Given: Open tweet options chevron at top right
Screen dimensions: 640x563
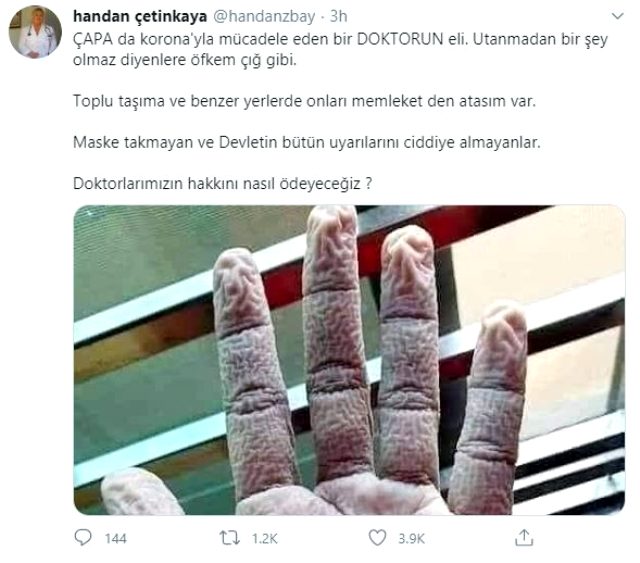Looking at the screenshot, I should (x=618, y=16).
